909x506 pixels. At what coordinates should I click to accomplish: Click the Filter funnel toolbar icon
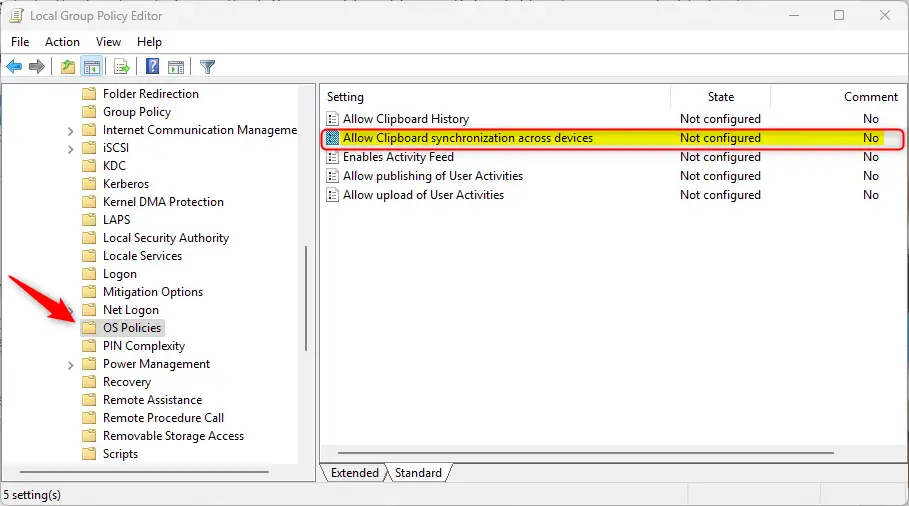[x=208, y=67]
